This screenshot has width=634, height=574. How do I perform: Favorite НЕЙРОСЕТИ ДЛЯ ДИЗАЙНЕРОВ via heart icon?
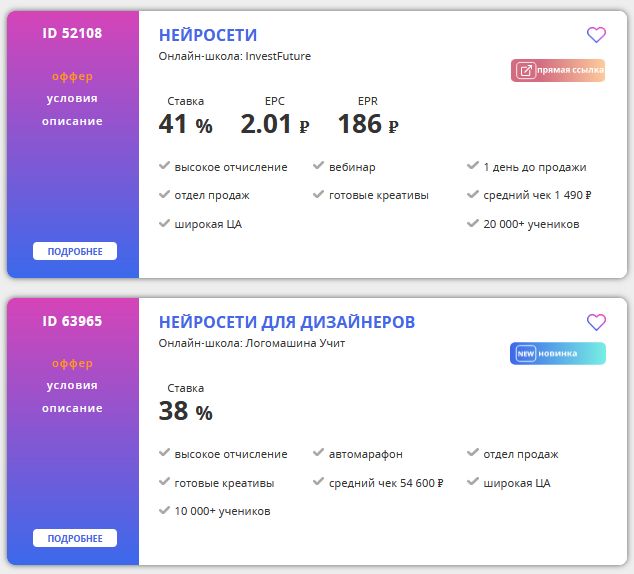click(x=596, y=322)
